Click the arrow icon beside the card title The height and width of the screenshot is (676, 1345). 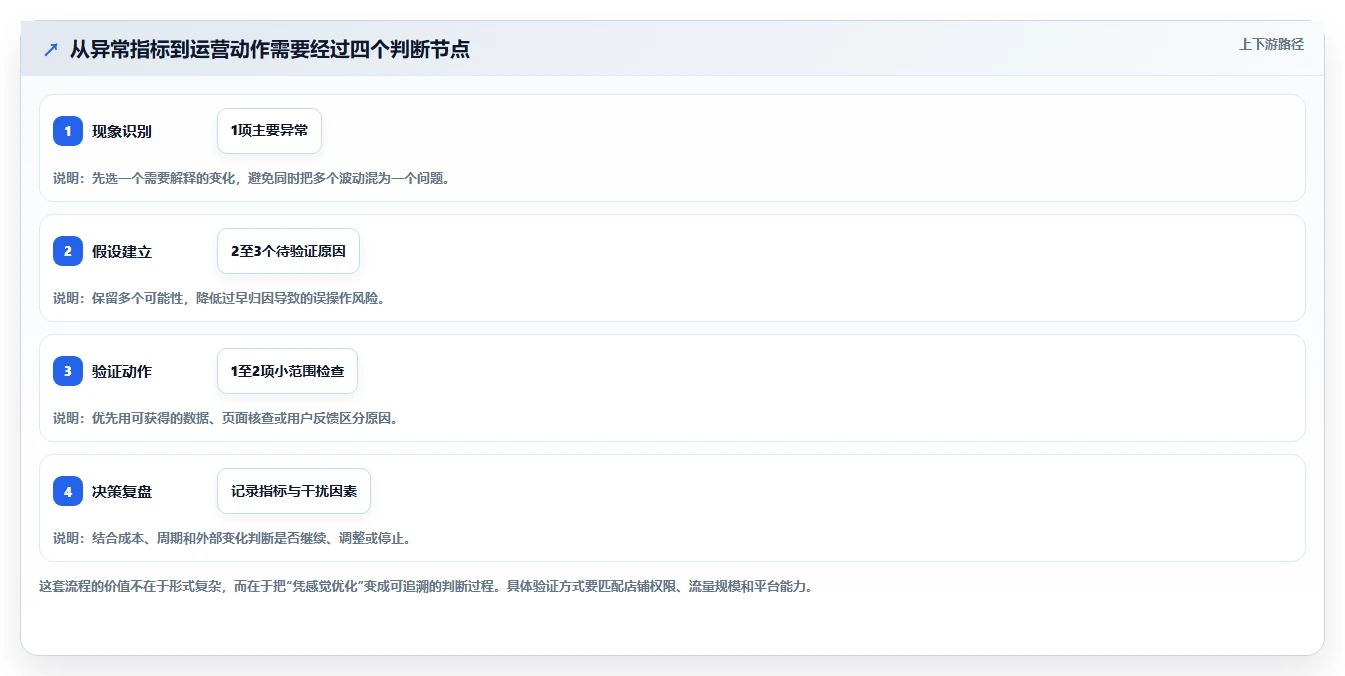[x=51, y=49]
